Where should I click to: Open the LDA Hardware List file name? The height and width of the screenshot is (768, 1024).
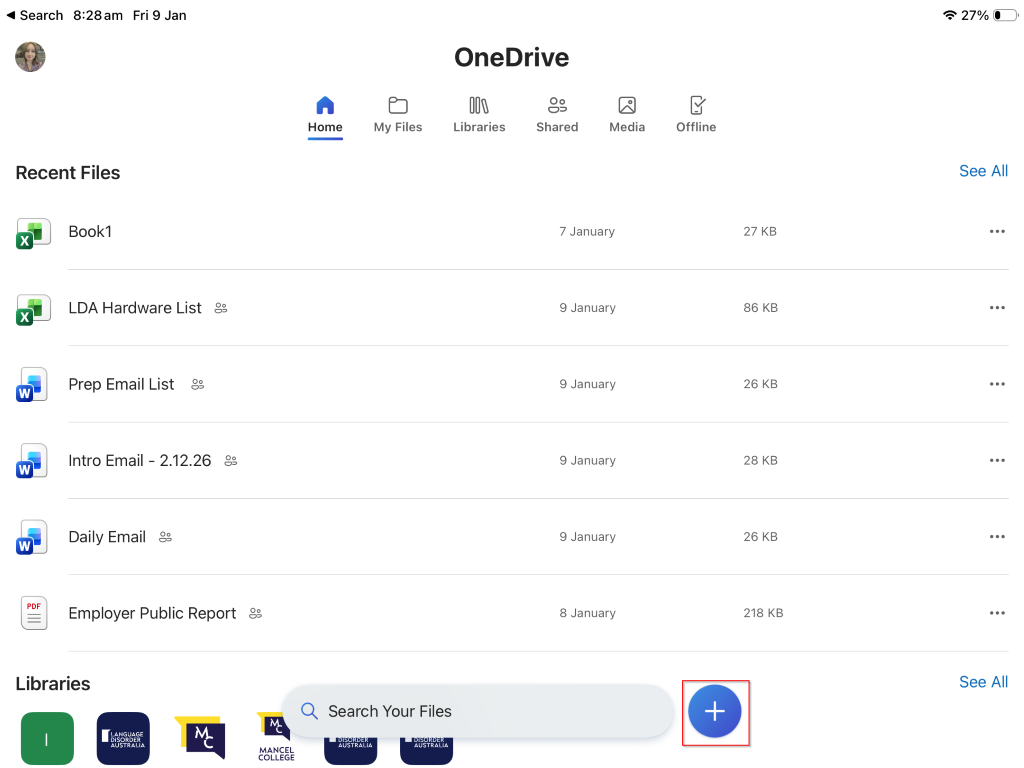(x=135, y=308)
